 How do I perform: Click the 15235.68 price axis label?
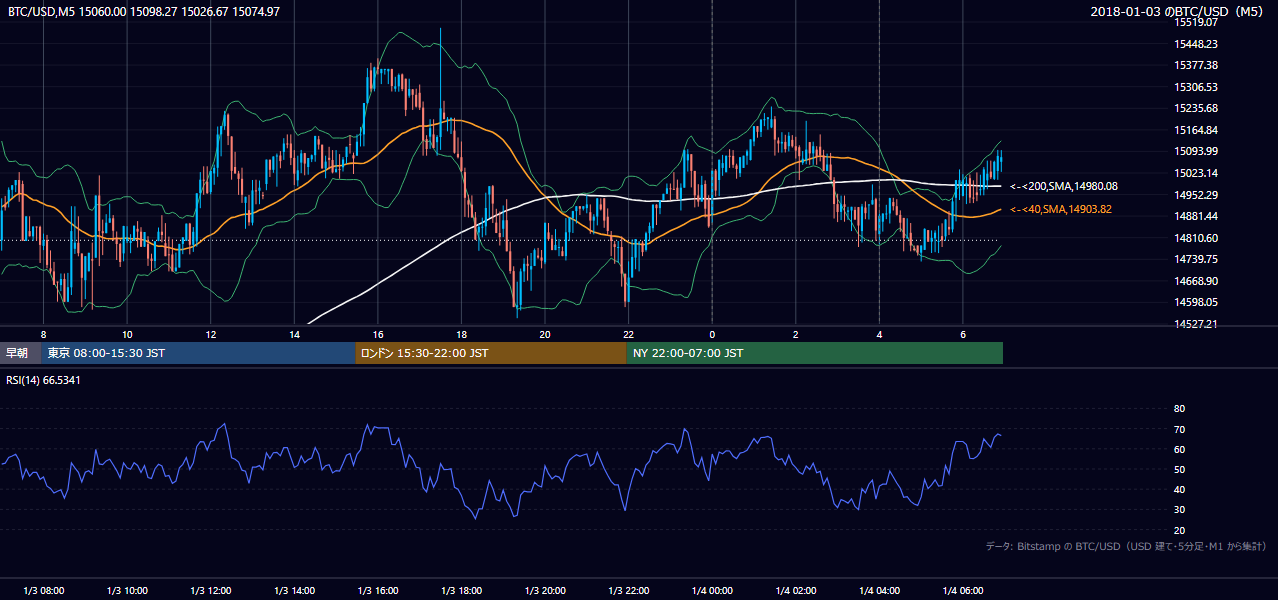1196,108
